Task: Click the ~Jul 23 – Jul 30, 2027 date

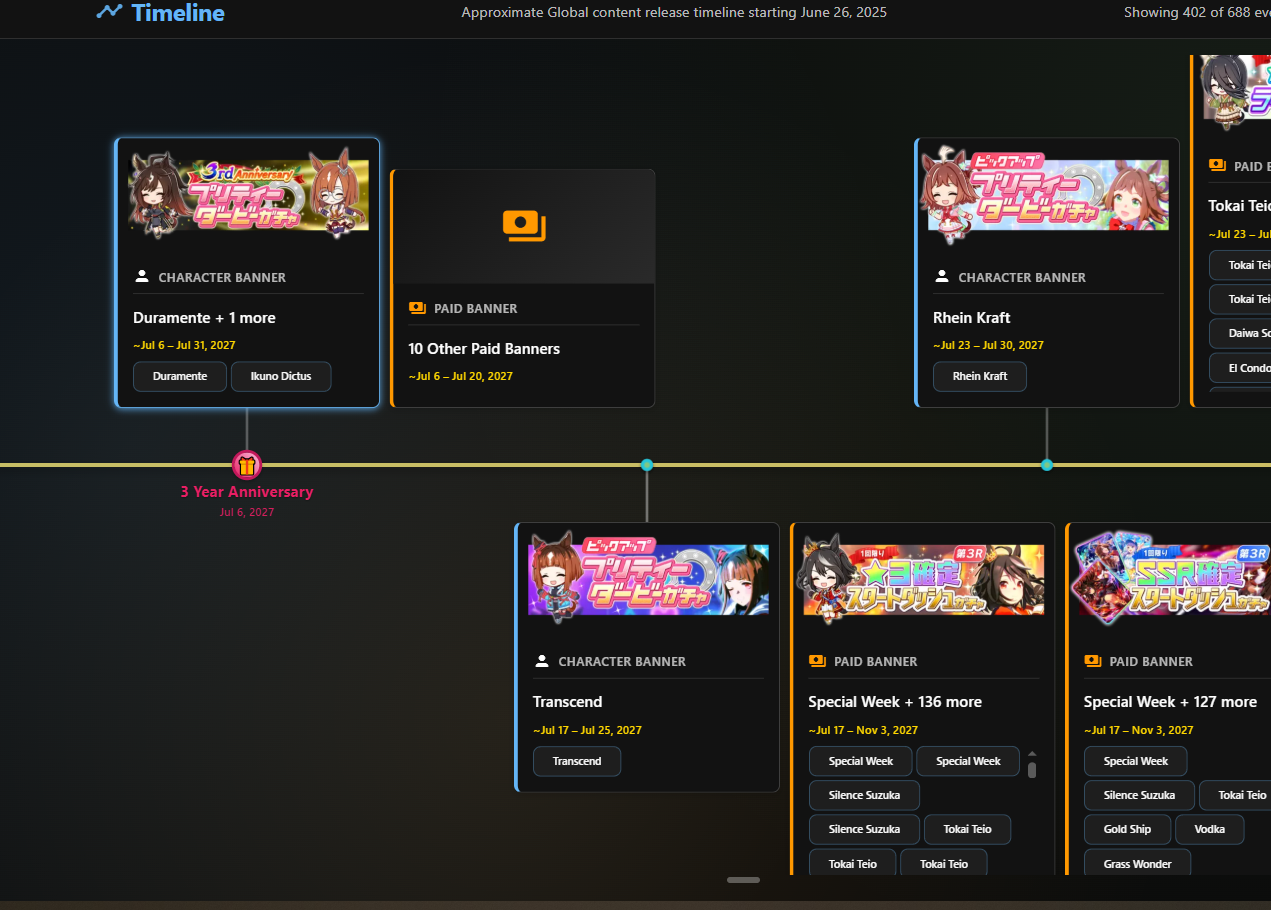Action: coord(988,345)
